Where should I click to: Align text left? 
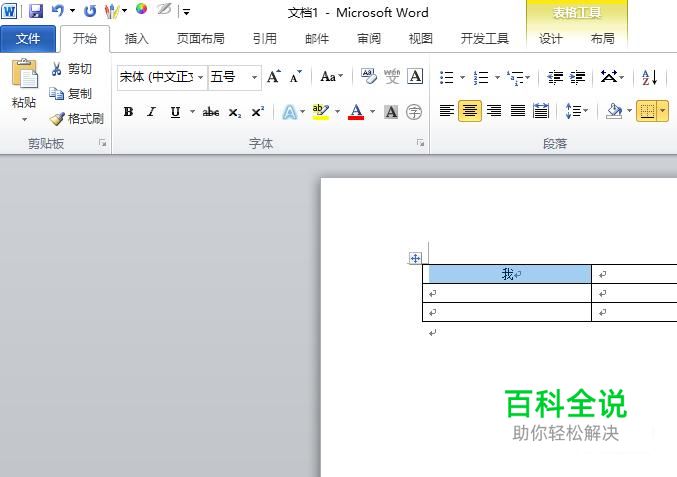pos(446,111)
